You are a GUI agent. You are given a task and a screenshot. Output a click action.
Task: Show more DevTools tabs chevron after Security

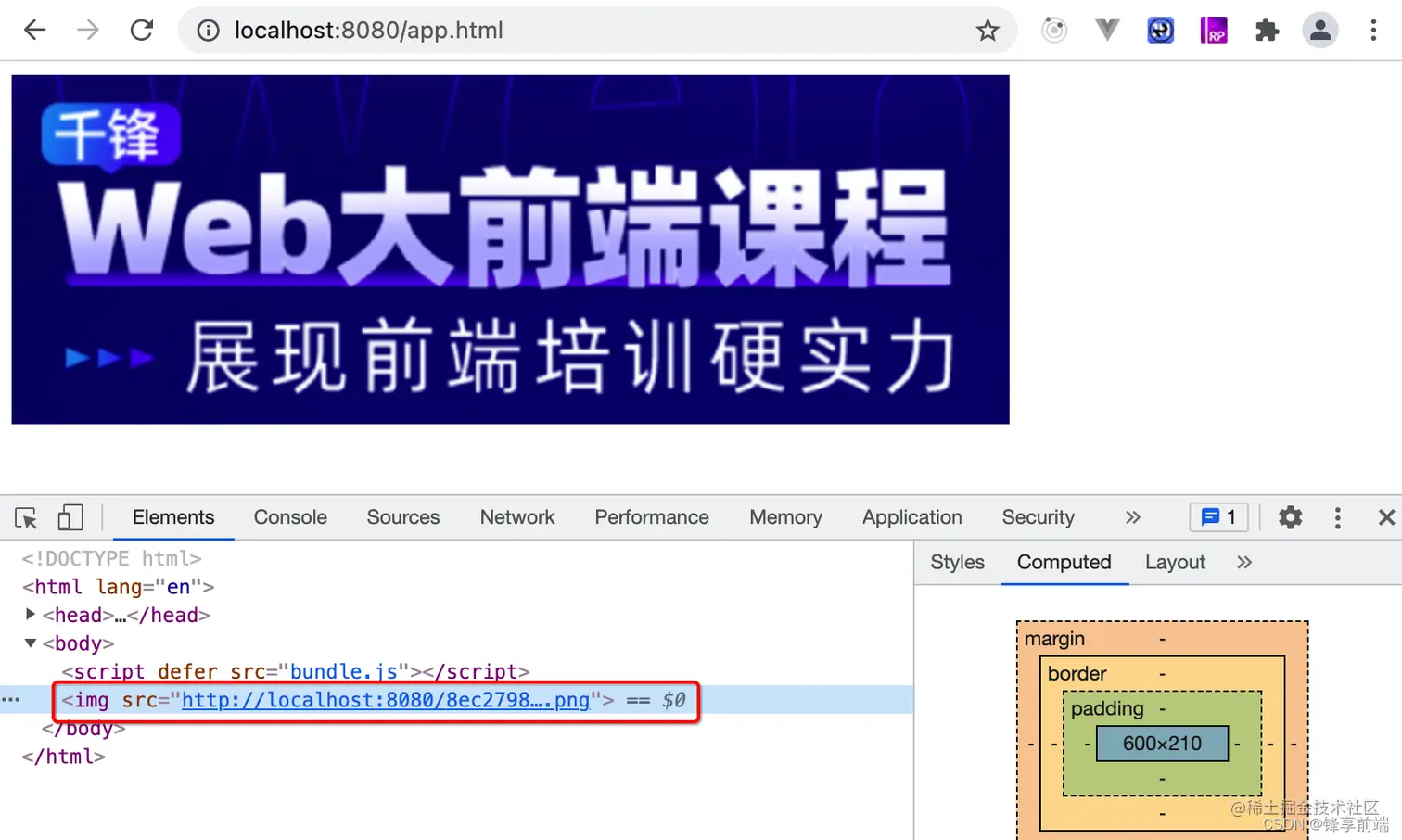pos(1132,517)
